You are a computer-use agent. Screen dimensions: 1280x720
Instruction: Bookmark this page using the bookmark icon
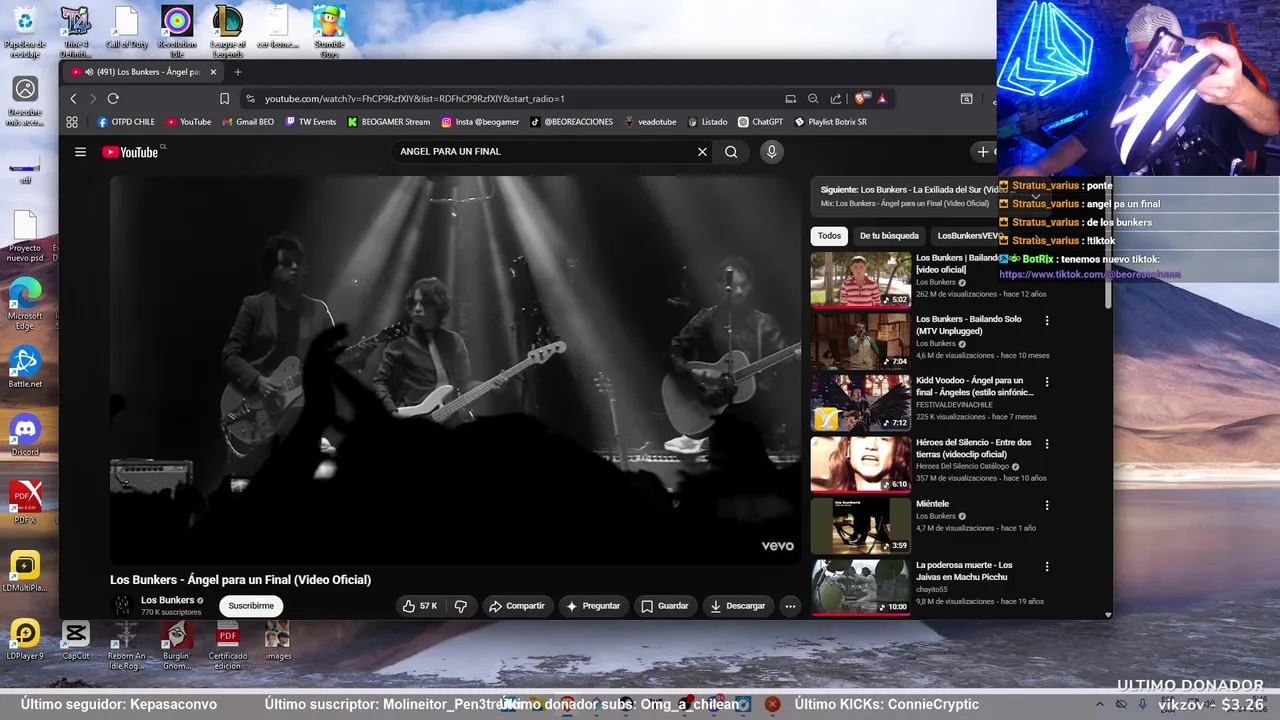point(224,98)
